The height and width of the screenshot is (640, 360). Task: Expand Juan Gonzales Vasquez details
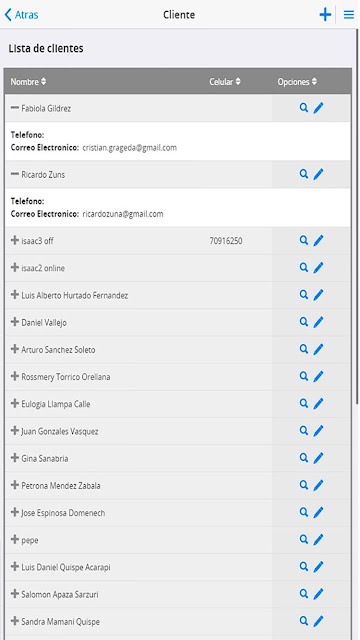click(15, 431)
